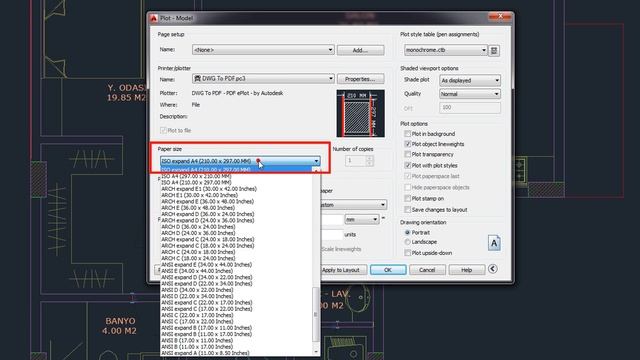Open the Quality dropdown
The image size is (640, 360).
pyautogui.click(x=470, y=94)
